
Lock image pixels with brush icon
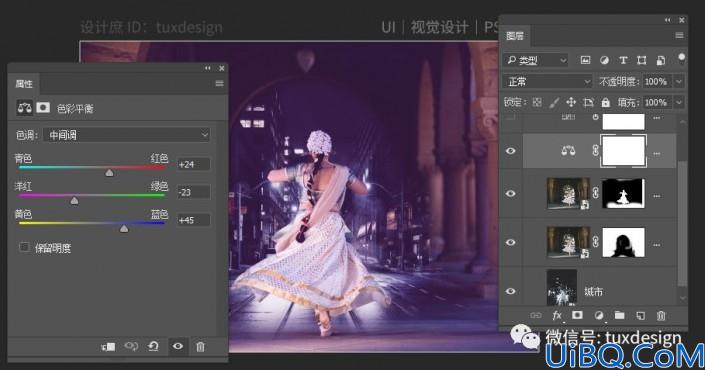click(x=554, y=103)
